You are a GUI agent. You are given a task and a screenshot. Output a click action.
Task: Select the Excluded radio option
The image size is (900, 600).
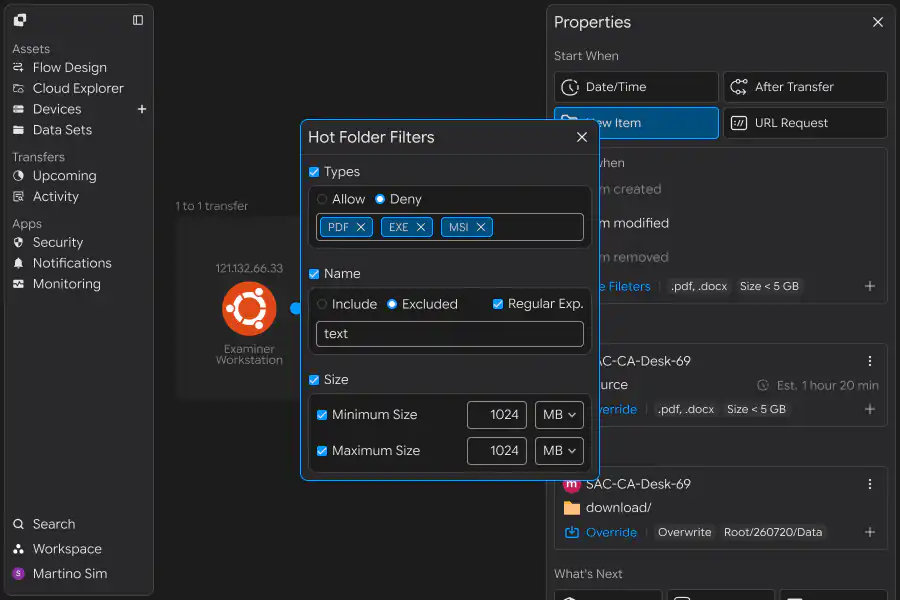pos(392,304)
